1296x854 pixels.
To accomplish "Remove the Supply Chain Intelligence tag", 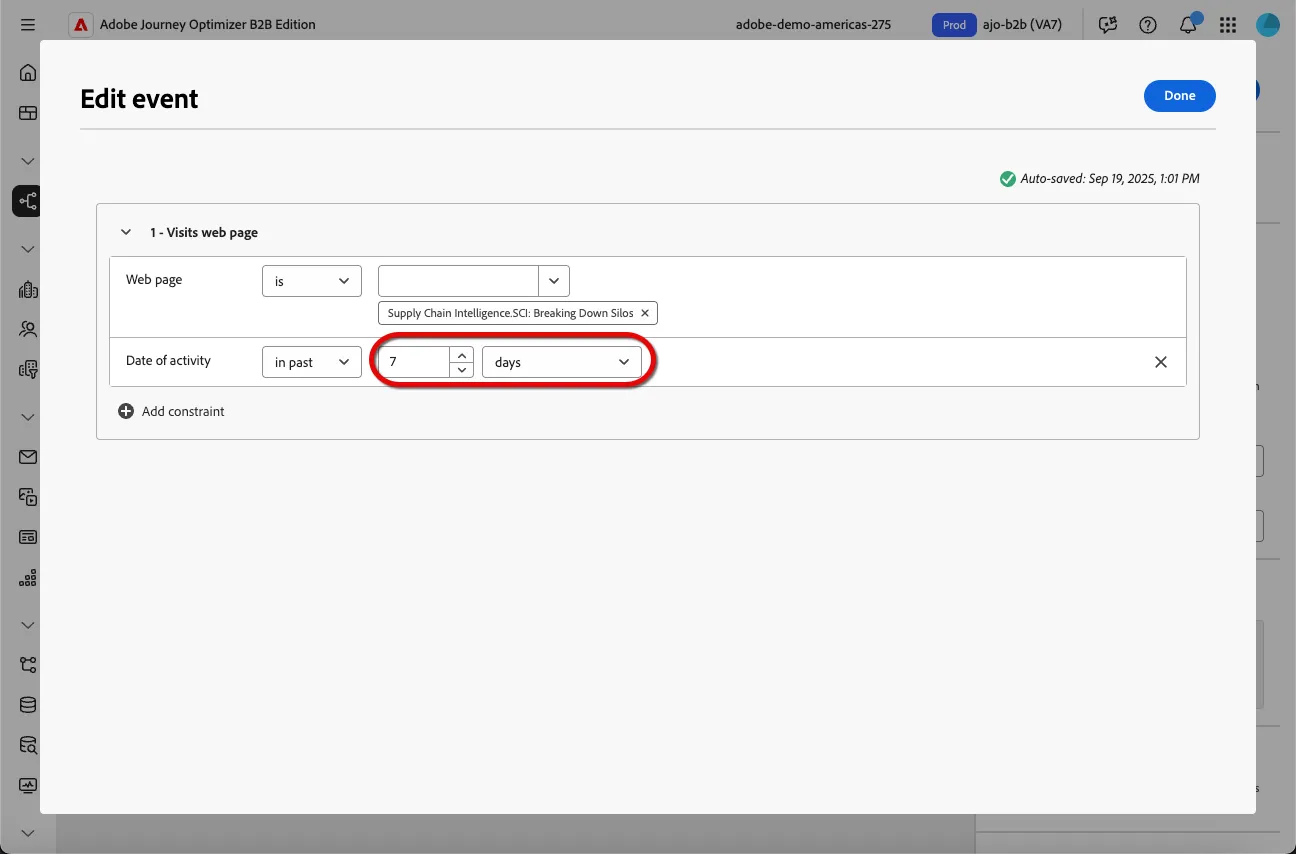I will click(645, 313).
